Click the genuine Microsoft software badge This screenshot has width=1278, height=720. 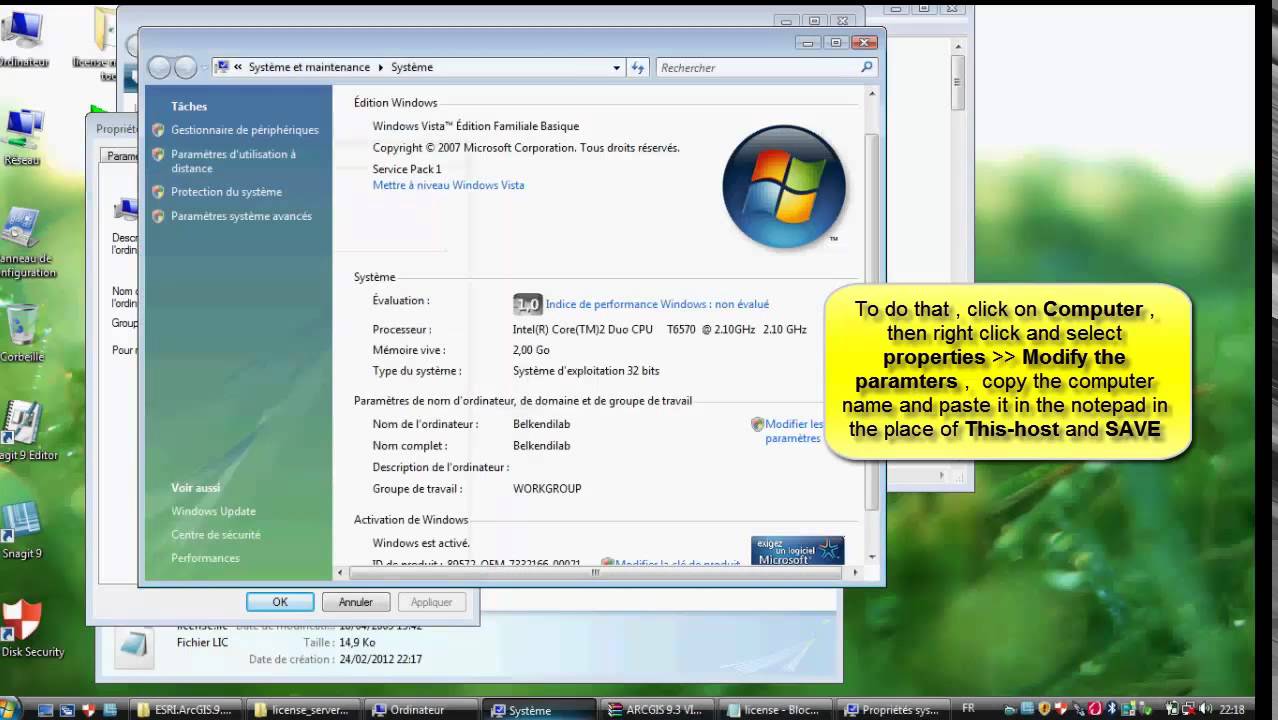point(797,551)
